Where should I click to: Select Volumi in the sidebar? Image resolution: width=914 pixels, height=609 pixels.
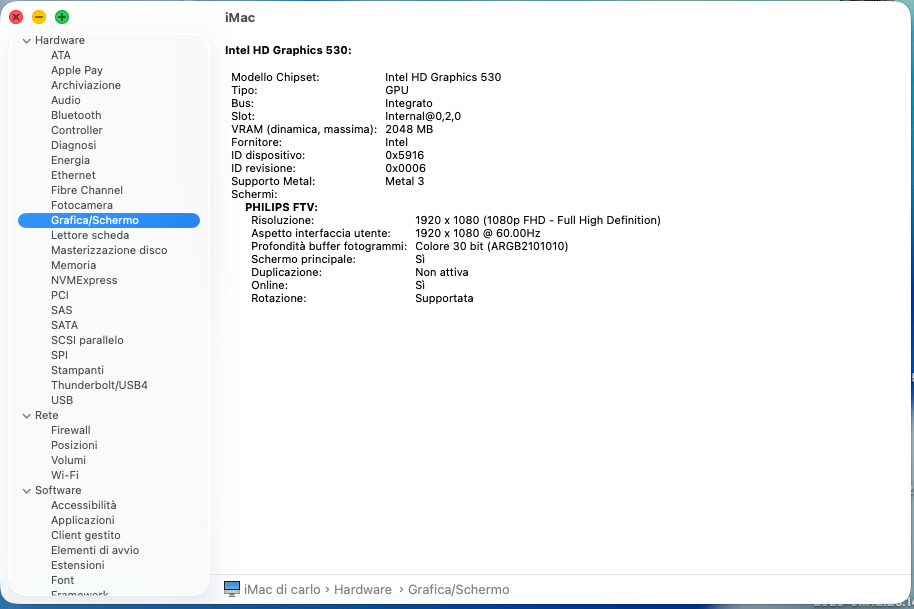click(x=68, y=460)
